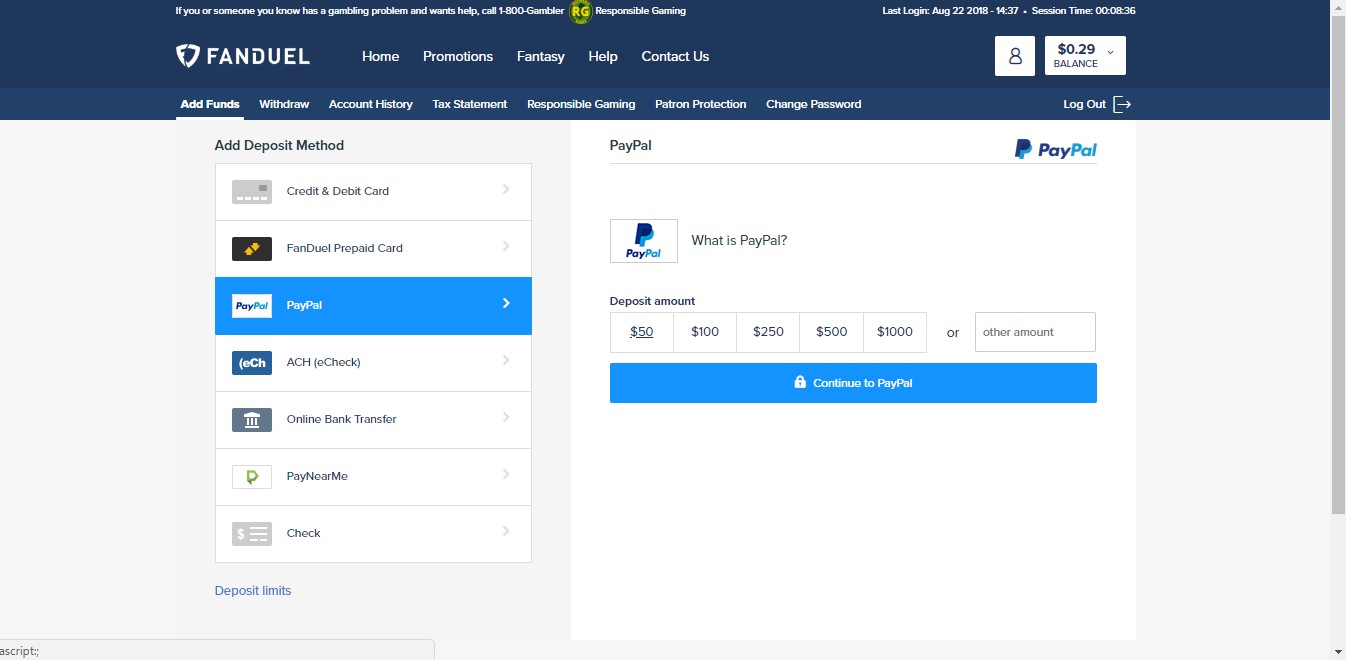This screenshot has width=1346, height=660.
Task: Click the Log Out link
Action: (x=1084, y=104)
